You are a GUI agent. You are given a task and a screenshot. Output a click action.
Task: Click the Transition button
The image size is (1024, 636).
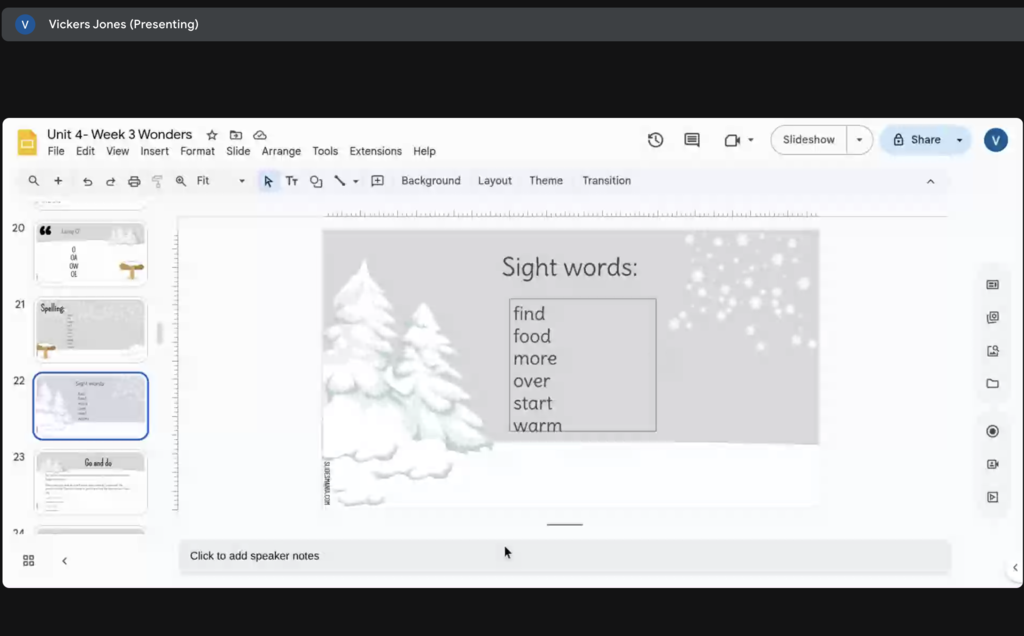606,181
